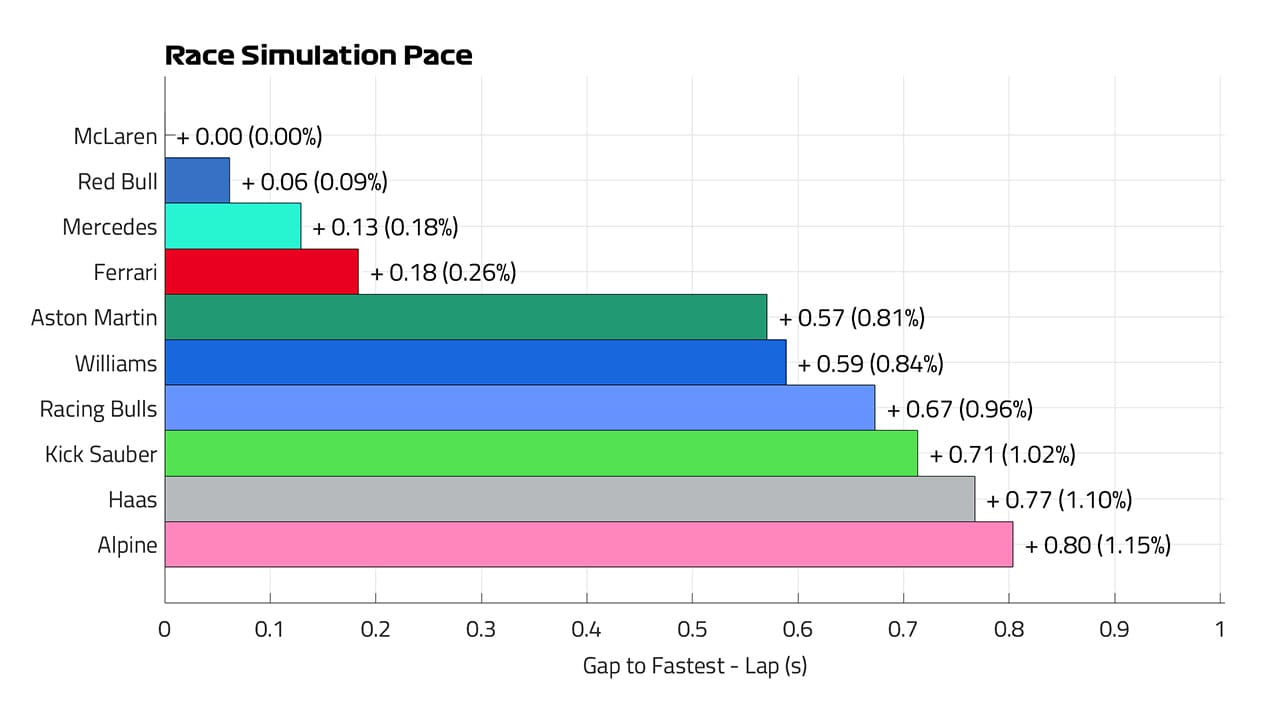This screenshot has height=720, width=1280.
Task: Select the x-axis tick labeled 1
Action: point(1219,629)
